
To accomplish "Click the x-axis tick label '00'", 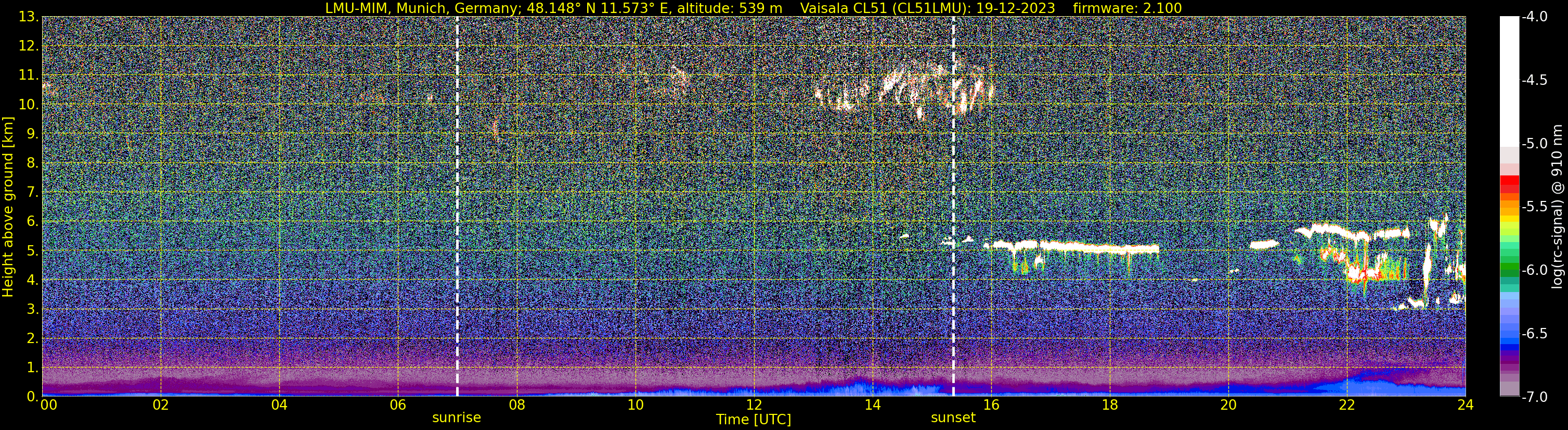I will tap(49, 404).
